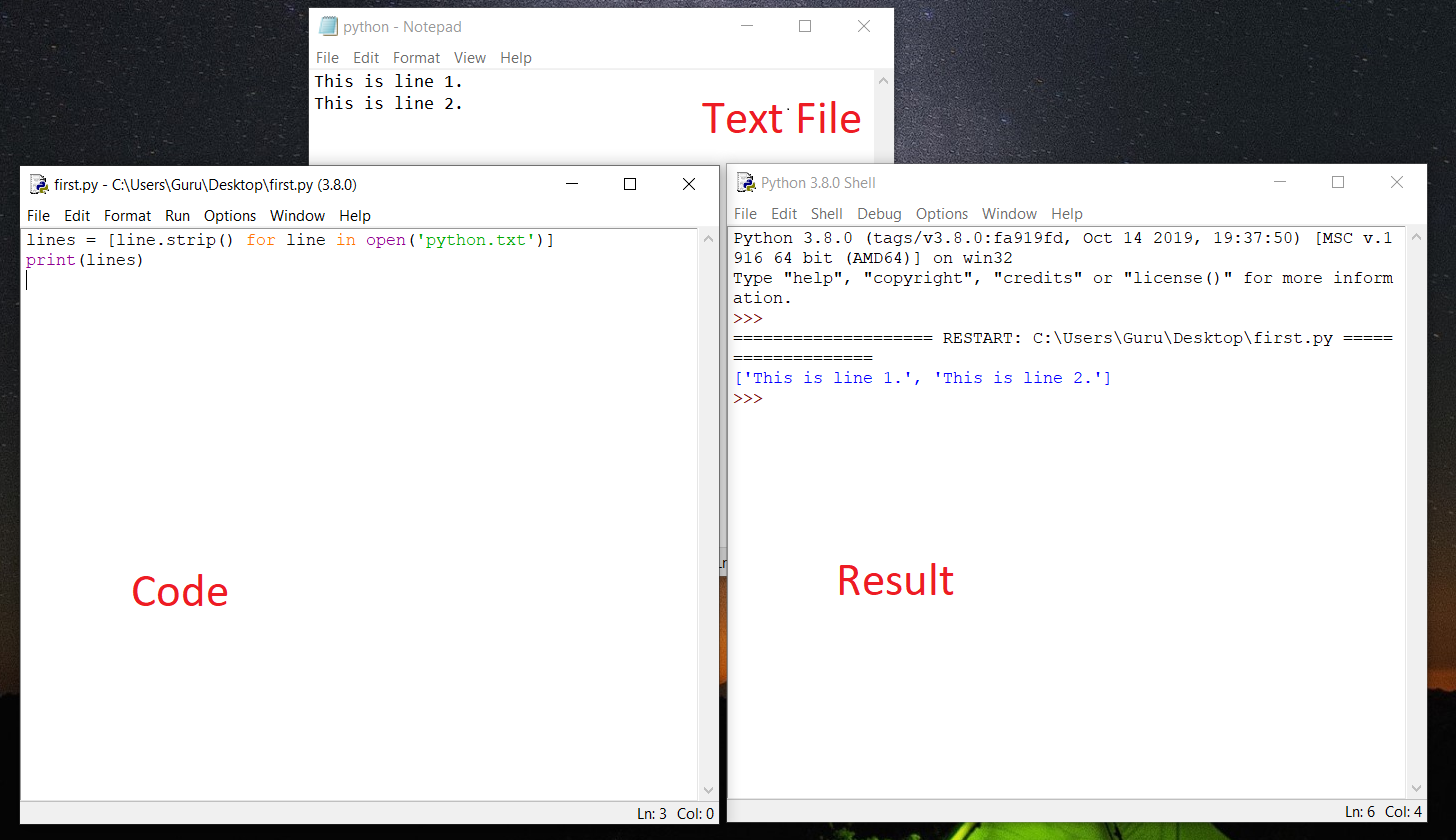
Task: Click the scroll-down arrow in the code editor
Action: click(708, 789)
